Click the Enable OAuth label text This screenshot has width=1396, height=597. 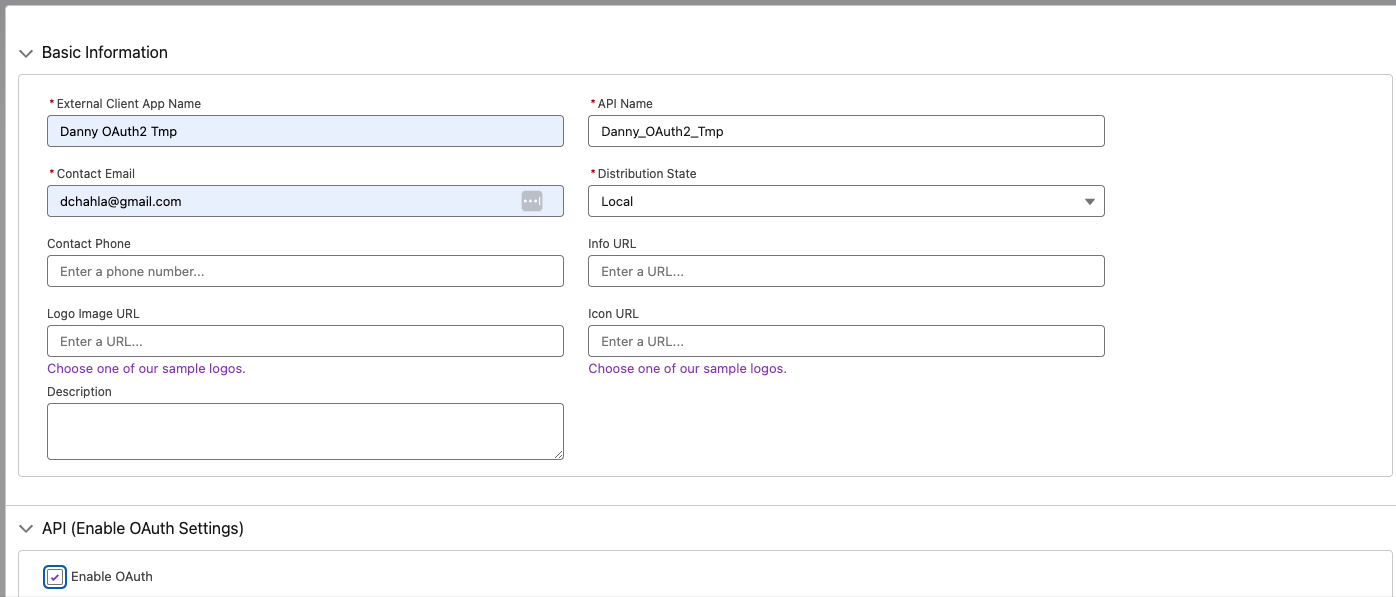tap(111, 577)
